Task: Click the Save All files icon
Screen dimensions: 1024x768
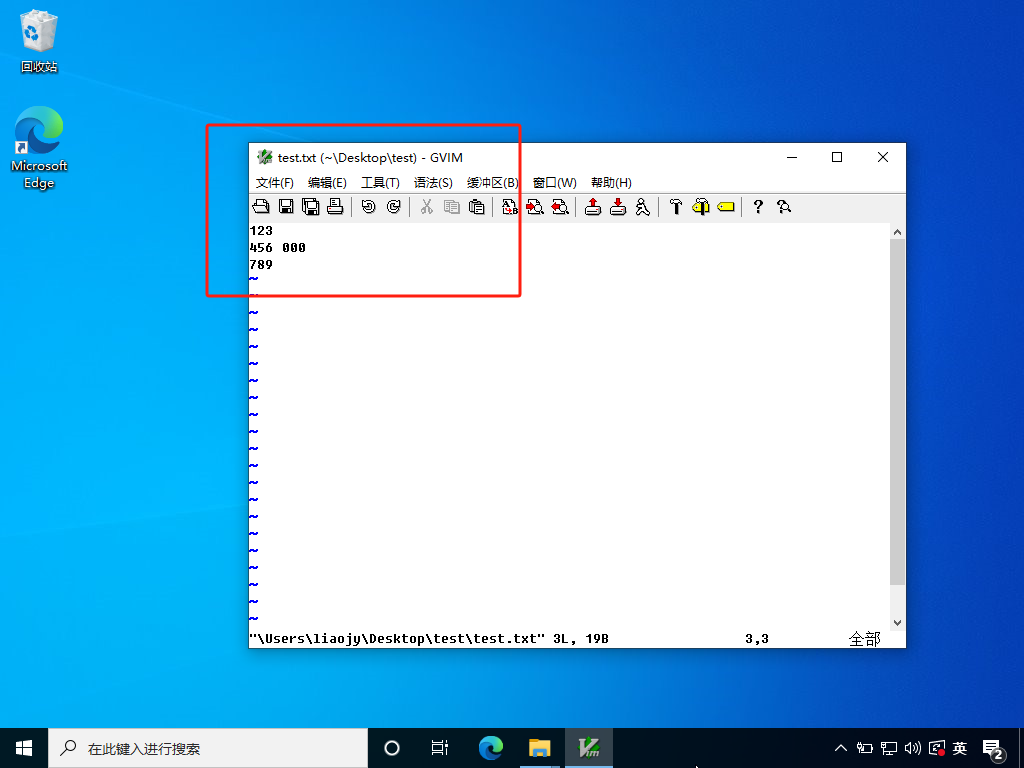Action: [x=310, y=207]
